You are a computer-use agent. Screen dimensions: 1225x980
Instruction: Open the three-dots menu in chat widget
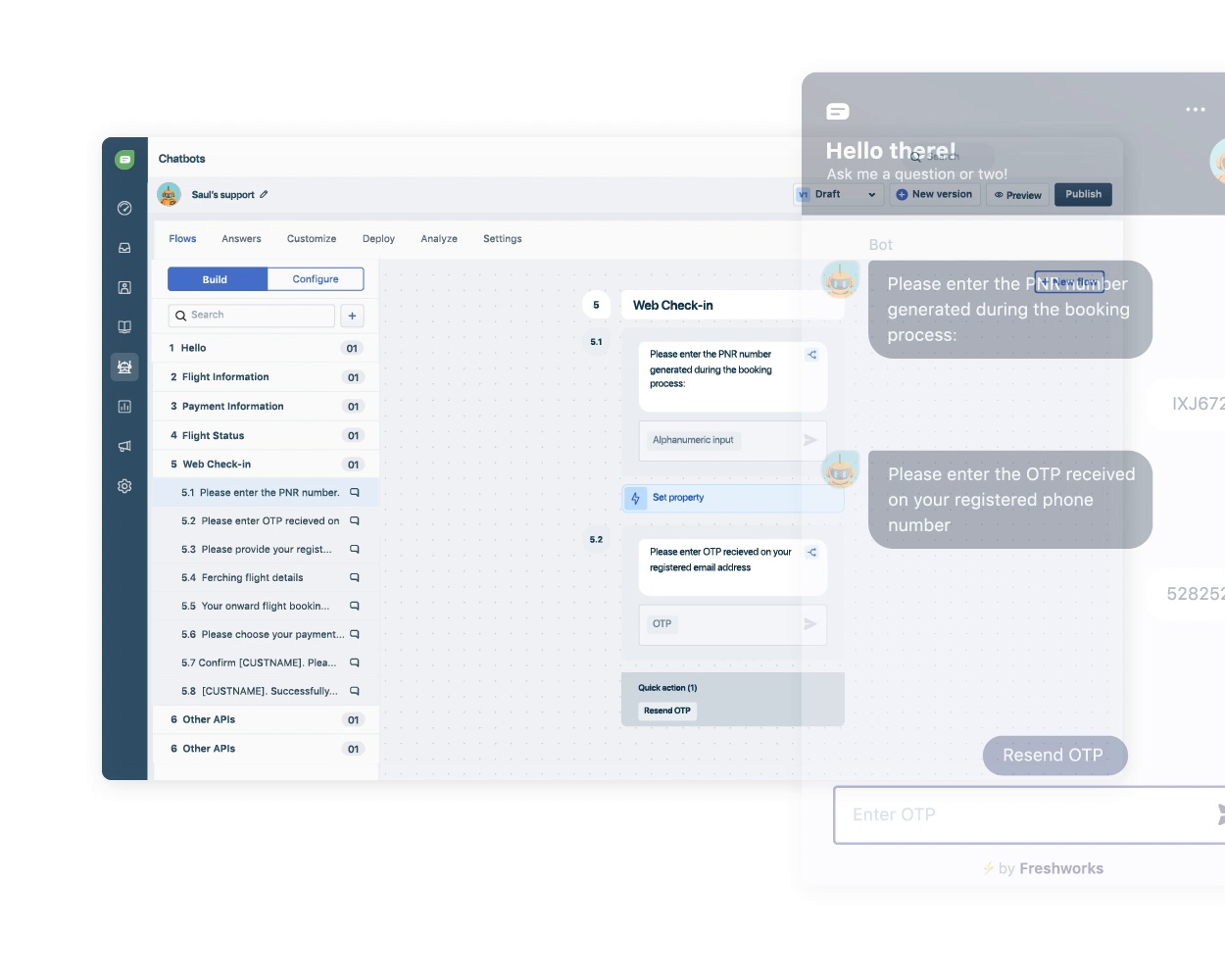click(1196, 110)
